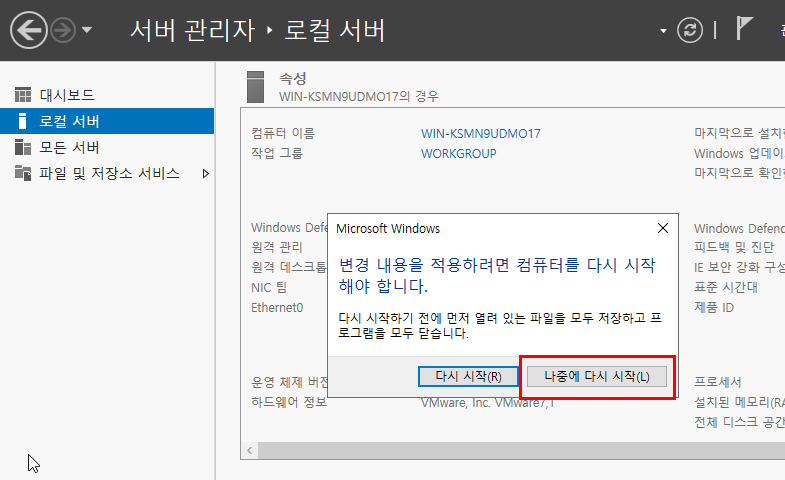The image size is (785, 480).
Task: Click the back navigation arrow
Action: 29,30
